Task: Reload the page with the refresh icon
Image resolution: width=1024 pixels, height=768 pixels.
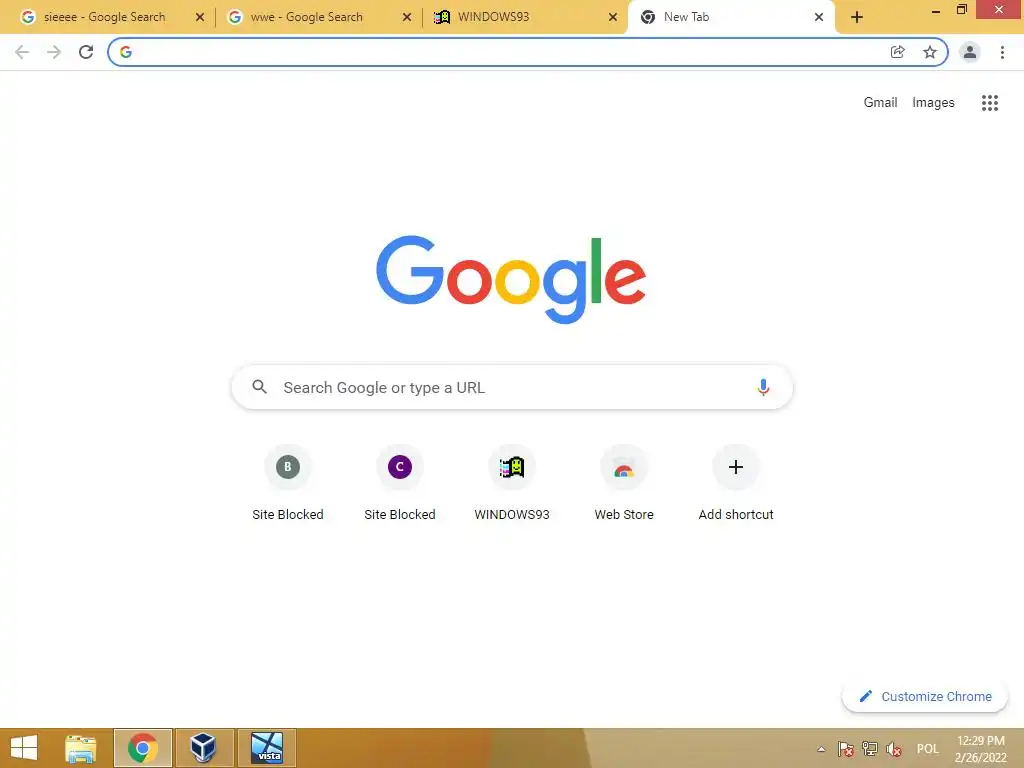Action: pos(86,52)
